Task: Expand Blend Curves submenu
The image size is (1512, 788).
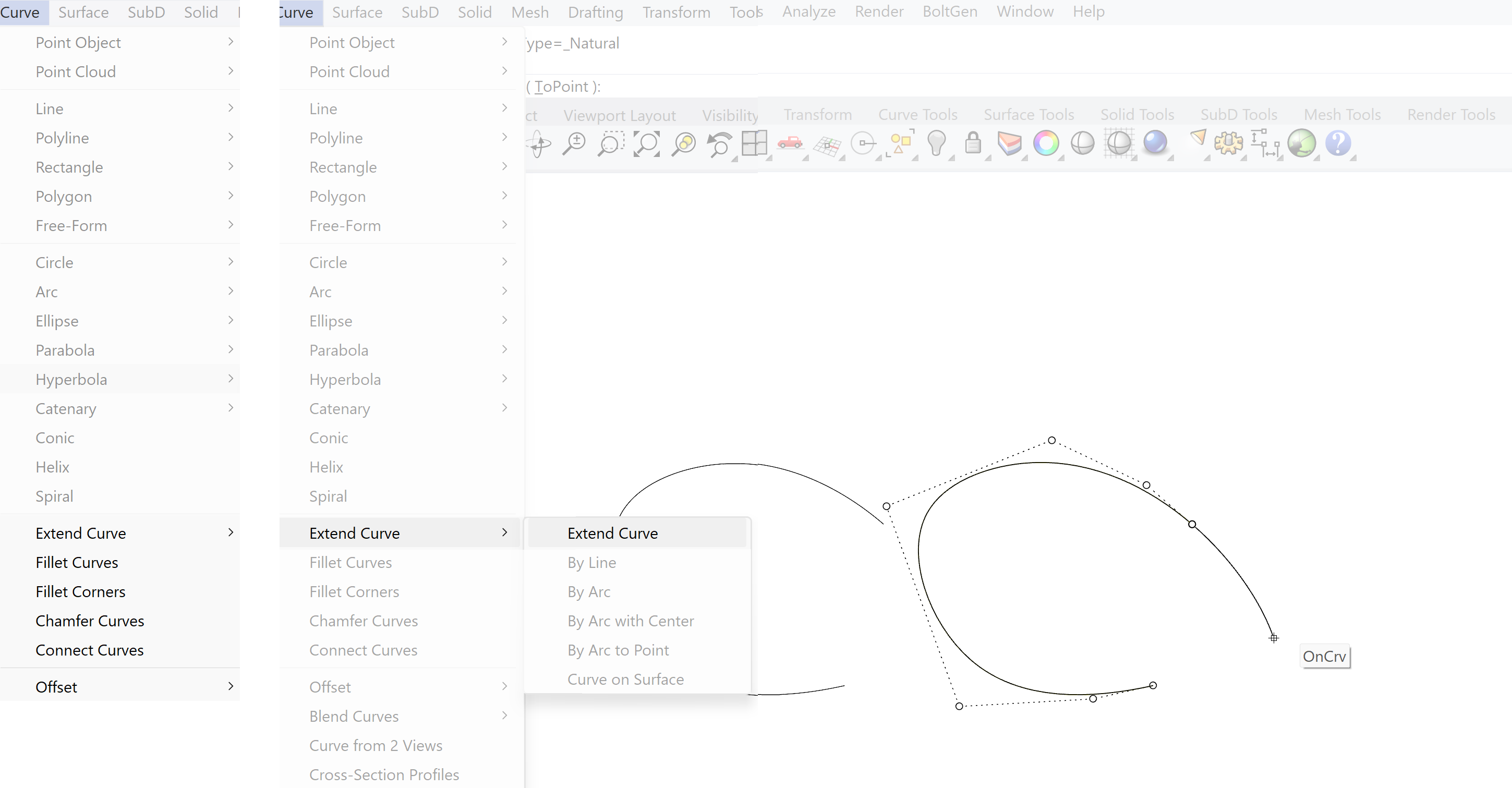Action: (505, 715)
